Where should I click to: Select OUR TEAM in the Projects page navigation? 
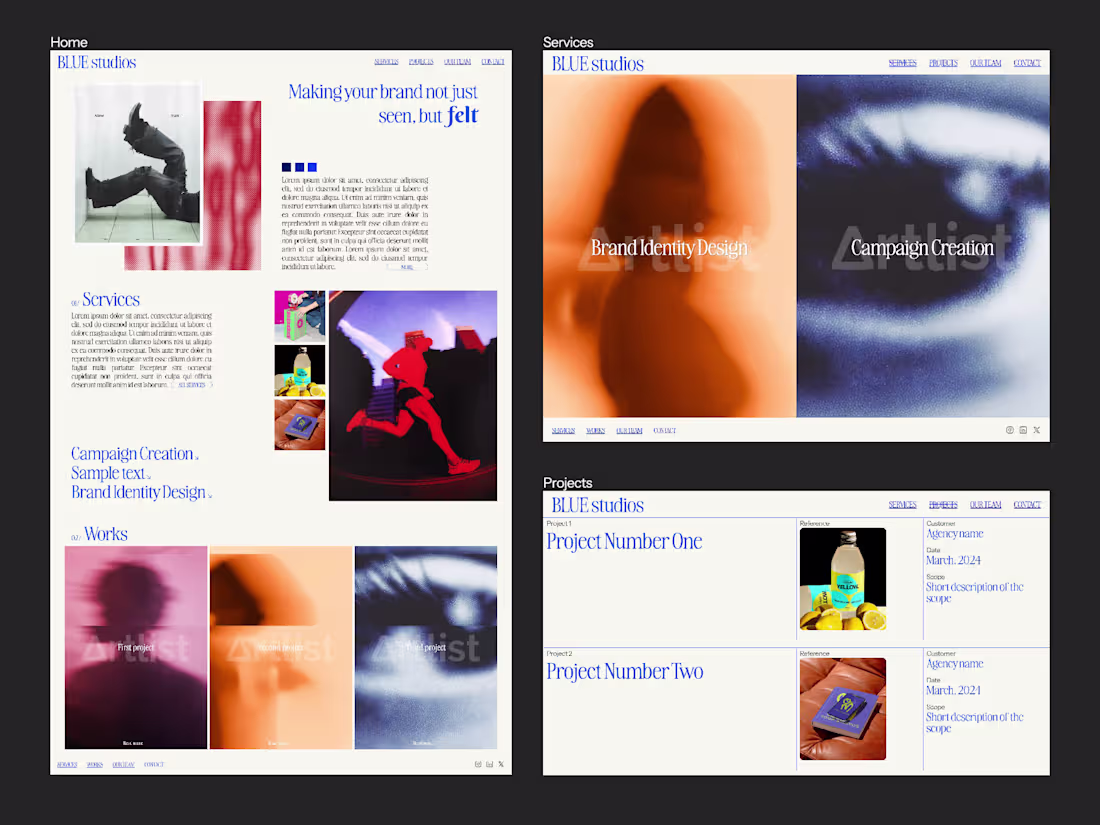tap(985, 505)
